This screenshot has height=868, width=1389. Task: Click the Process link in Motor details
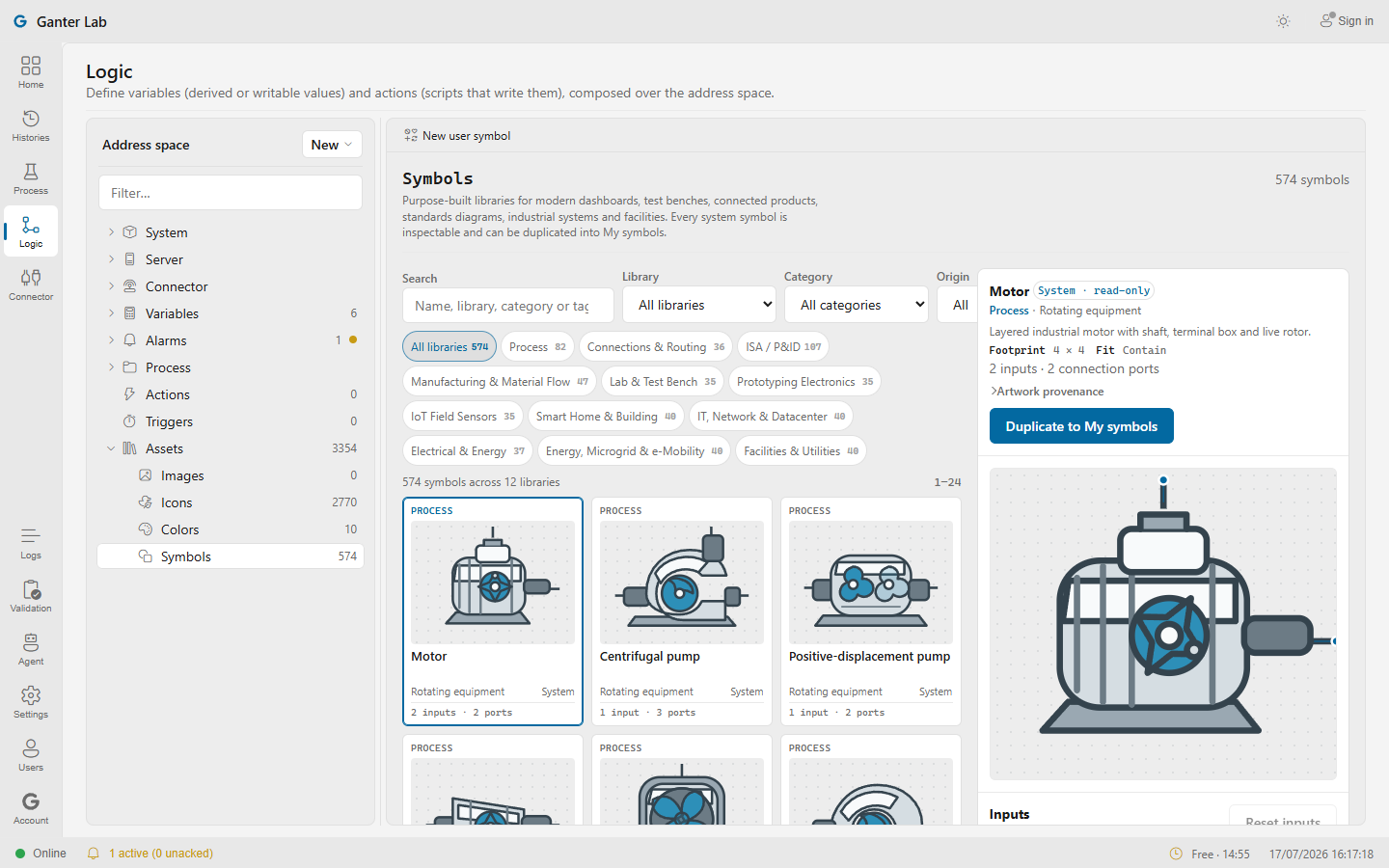click(x=1009, y=311)
